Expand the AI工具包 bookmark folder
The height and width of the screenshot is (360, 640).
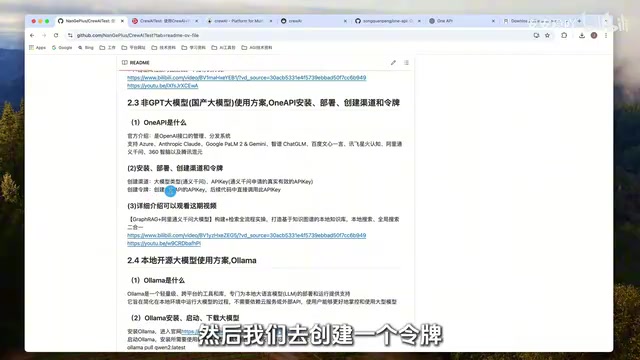[224, 48]
